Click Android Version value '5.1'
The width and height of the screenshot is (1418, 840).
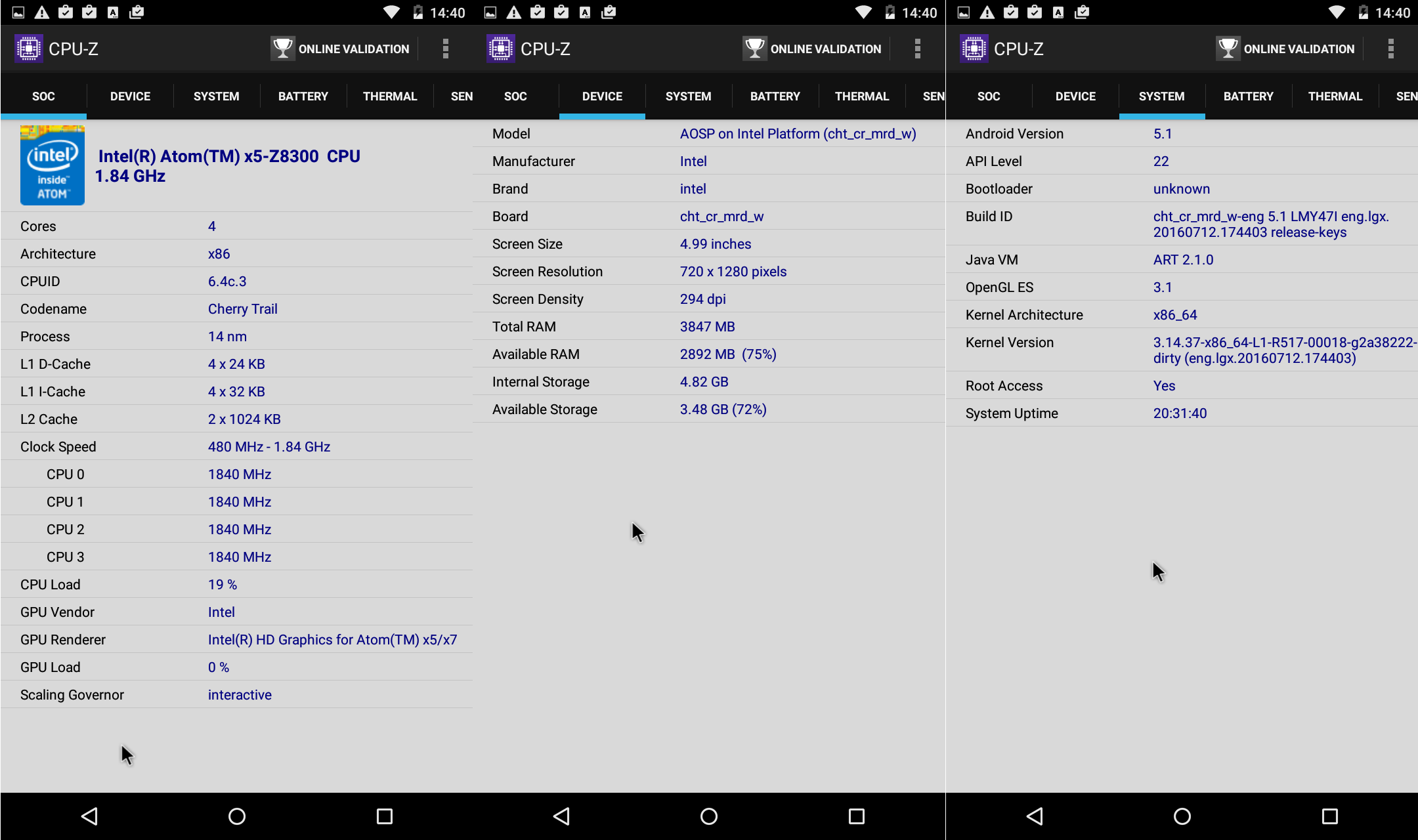(1163, 134)
